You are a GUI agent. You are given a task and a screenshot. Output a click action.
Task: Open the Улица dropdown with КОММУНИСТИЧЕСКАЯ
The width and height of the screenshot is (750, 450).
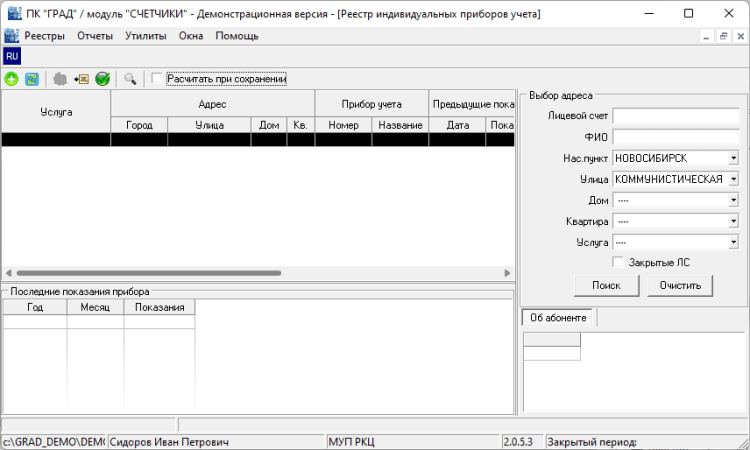coord(733,179)
